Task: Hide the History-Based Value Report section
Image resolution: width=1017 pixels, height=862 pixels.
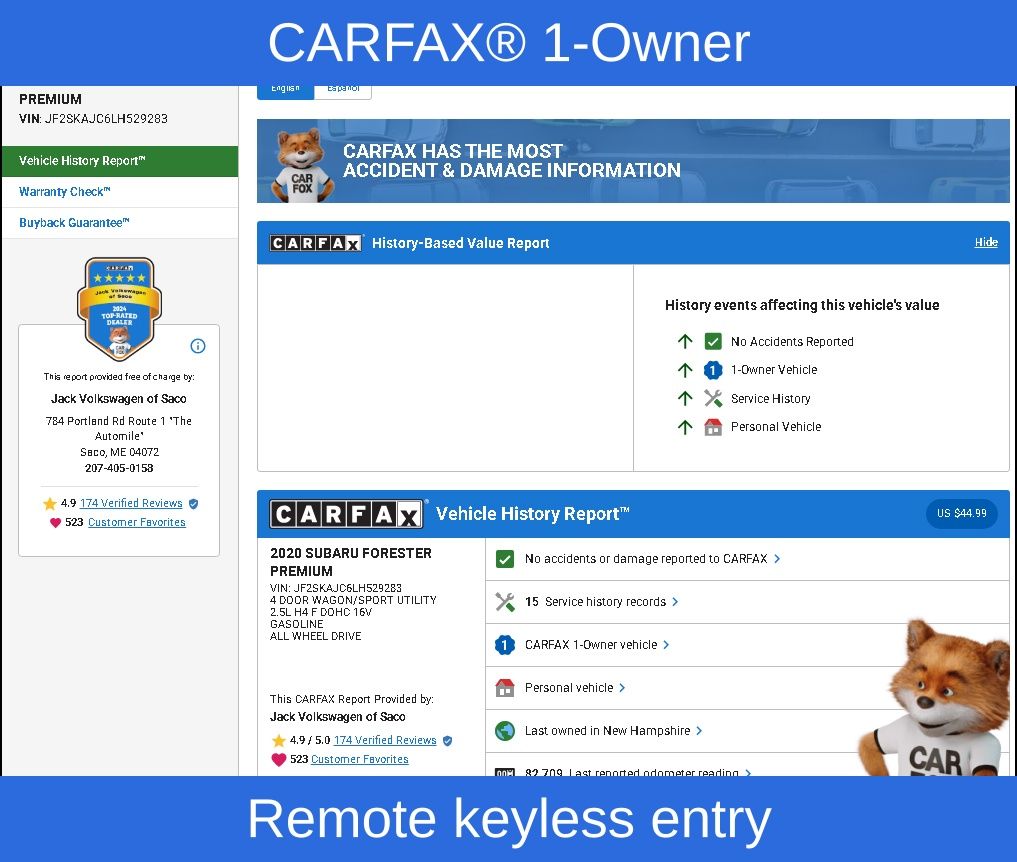Action: tap(986, 243)
